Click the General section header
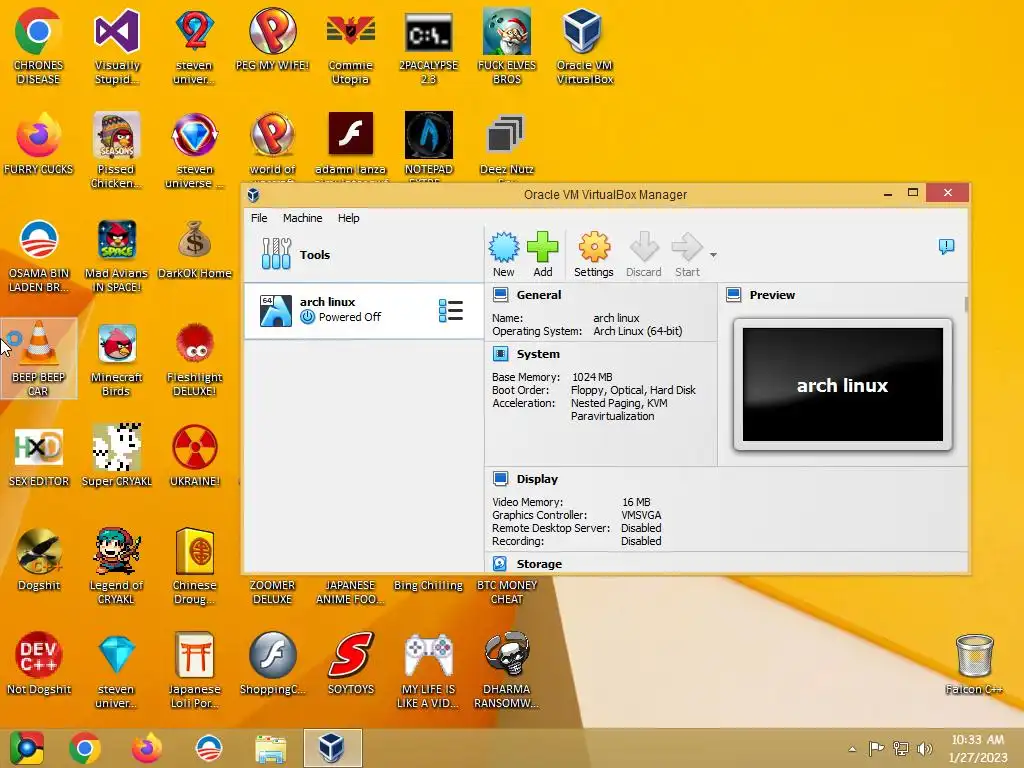This screenshot has height=768, width=1024. pos(538,295)
